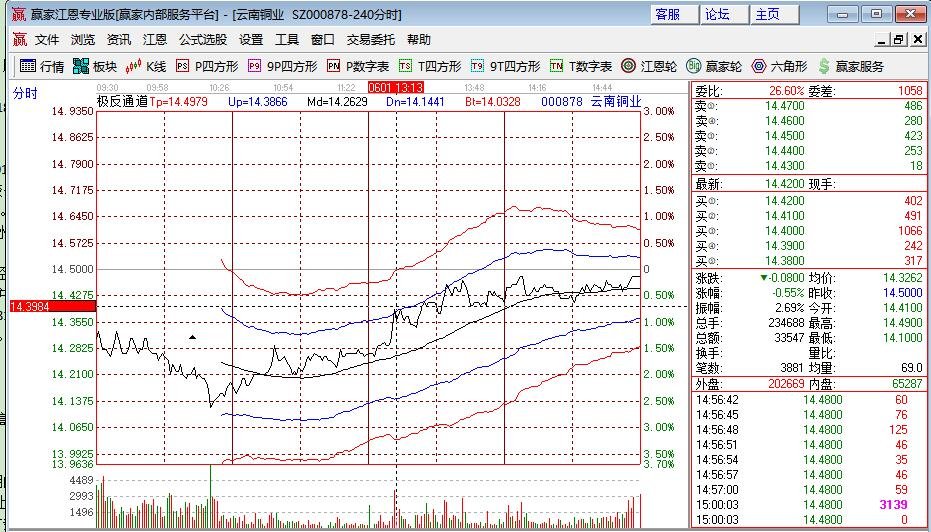The width and height of the screenshot is (931, 532).
Task: Open the 工具 menu
Action: 287,40
